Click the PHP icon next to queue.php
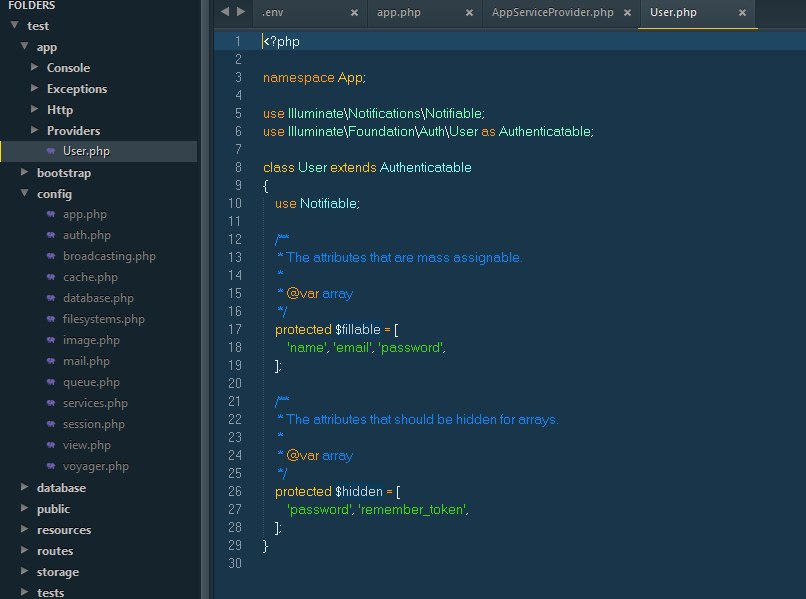 coord(51,382)
